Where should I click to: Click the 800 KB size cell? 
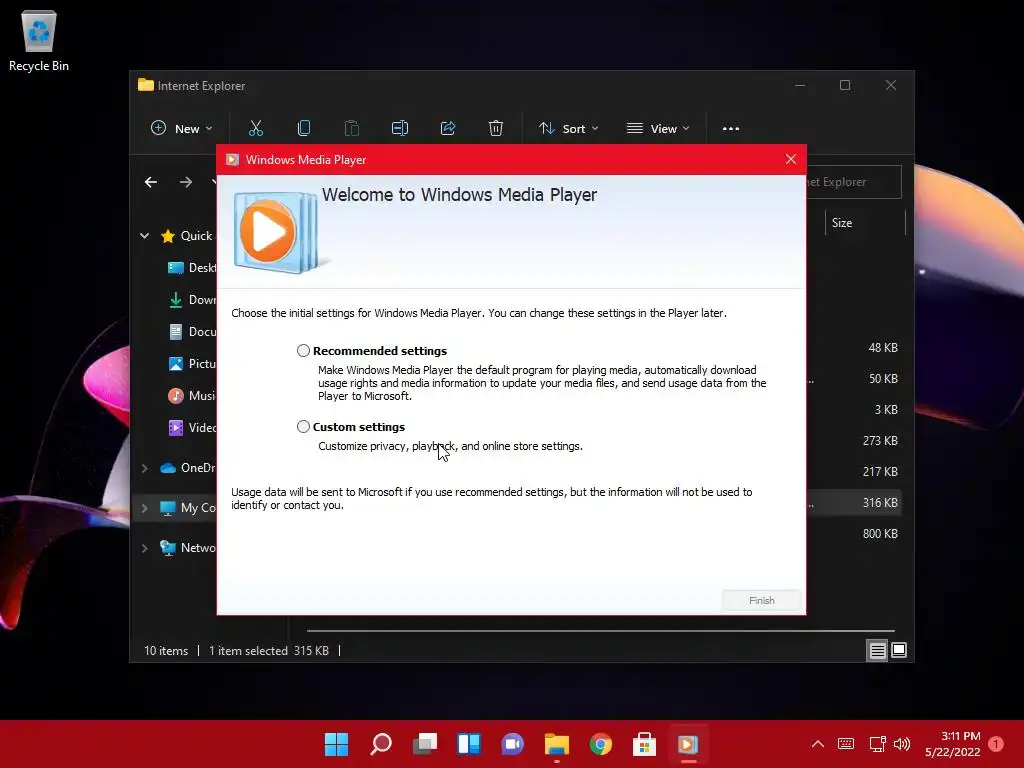click(x=880, y=534)
